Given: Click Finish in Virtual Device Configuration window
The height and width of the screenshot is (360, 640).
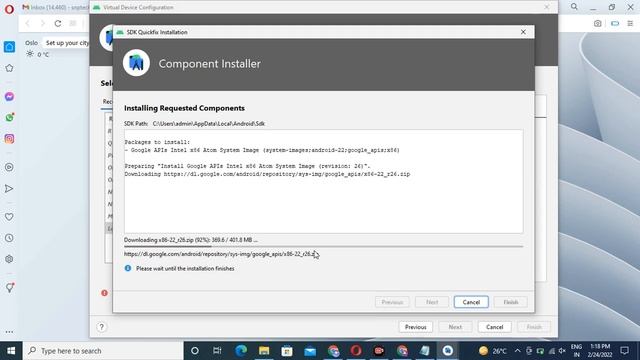Looking at the screenshot, I should click(x=534, y=327).
